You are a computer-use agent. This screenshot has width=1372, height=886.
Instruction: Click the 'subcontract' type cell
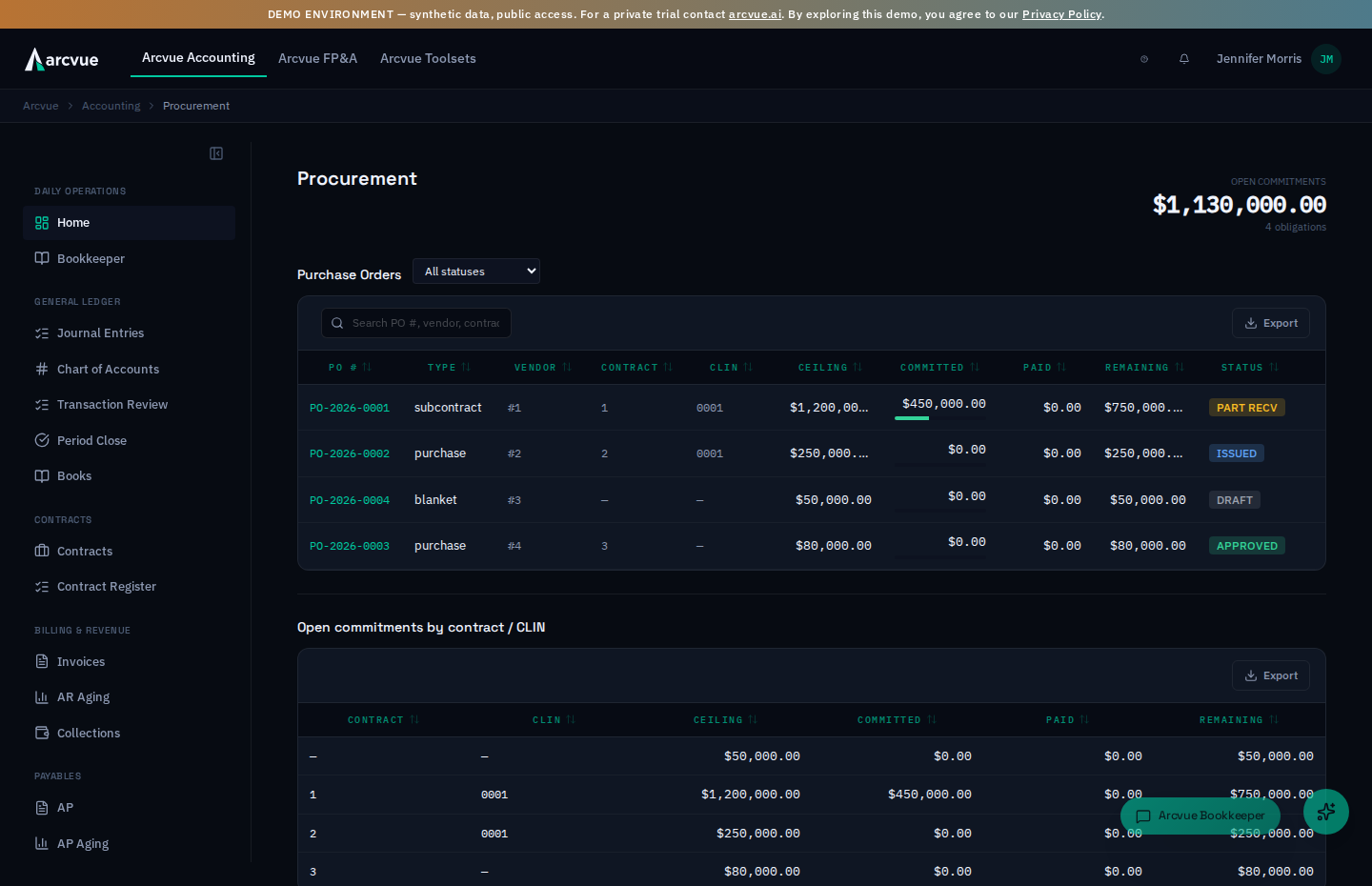click(448, 408)
